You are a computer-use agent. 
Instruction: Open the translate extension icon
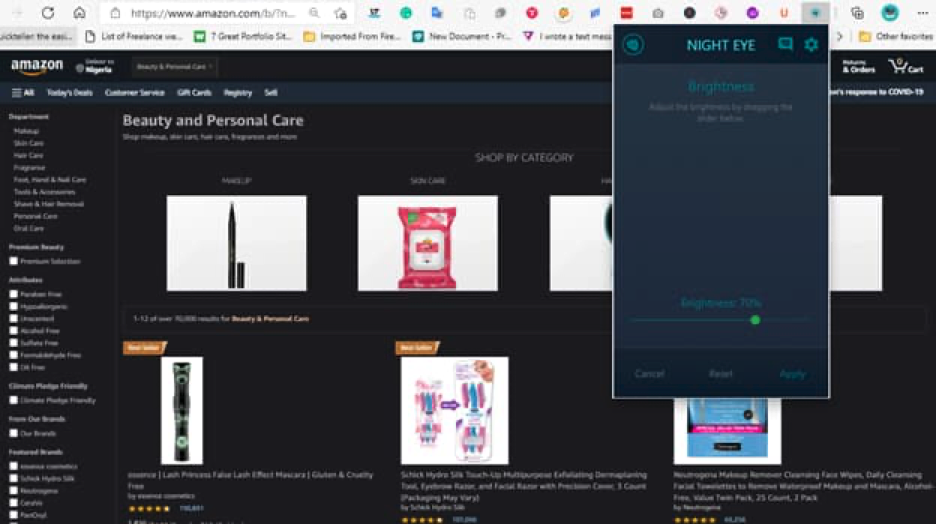click(x=436, y=13)
